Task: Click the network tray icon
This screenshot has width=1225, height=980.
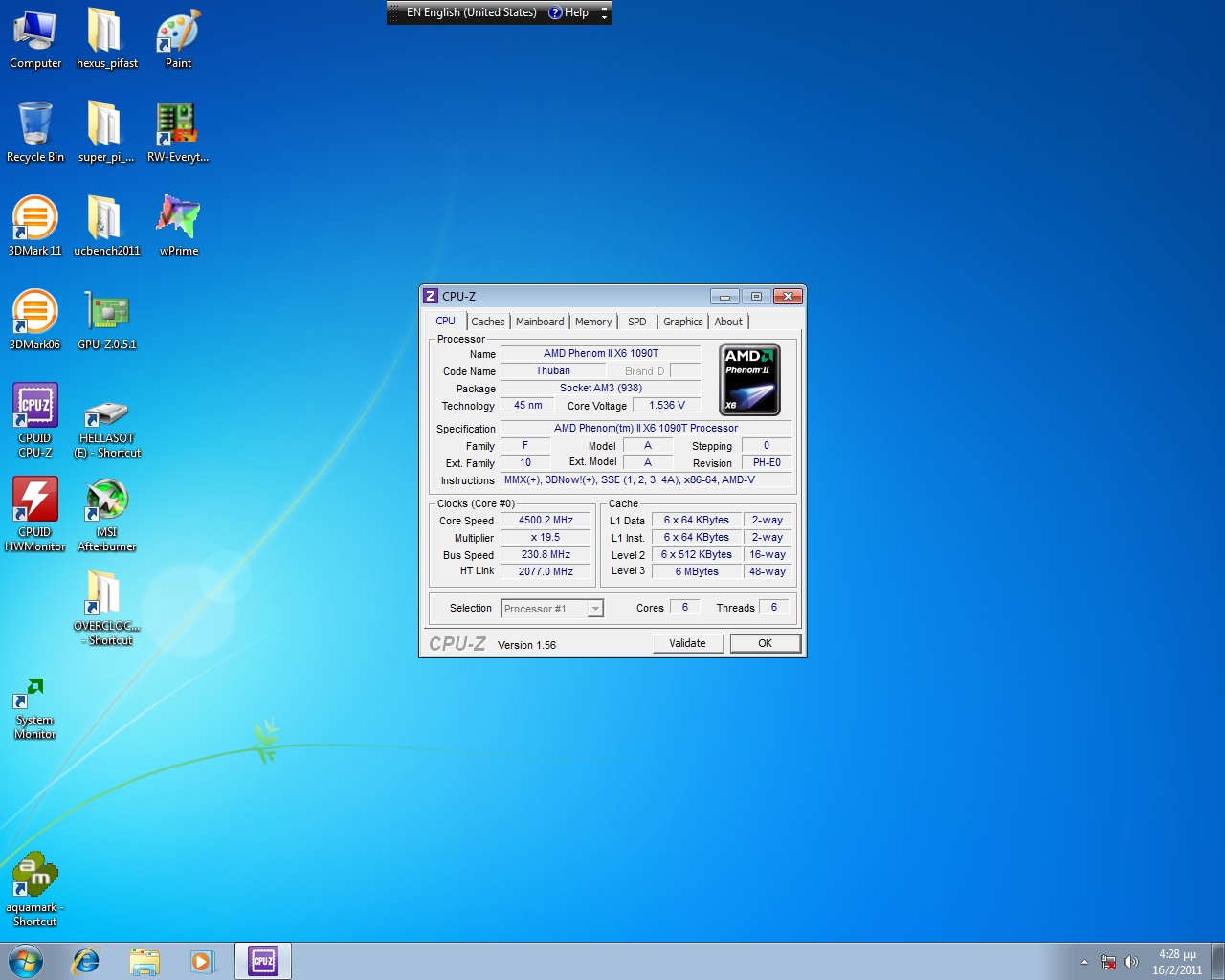Action: [1108, 962]
